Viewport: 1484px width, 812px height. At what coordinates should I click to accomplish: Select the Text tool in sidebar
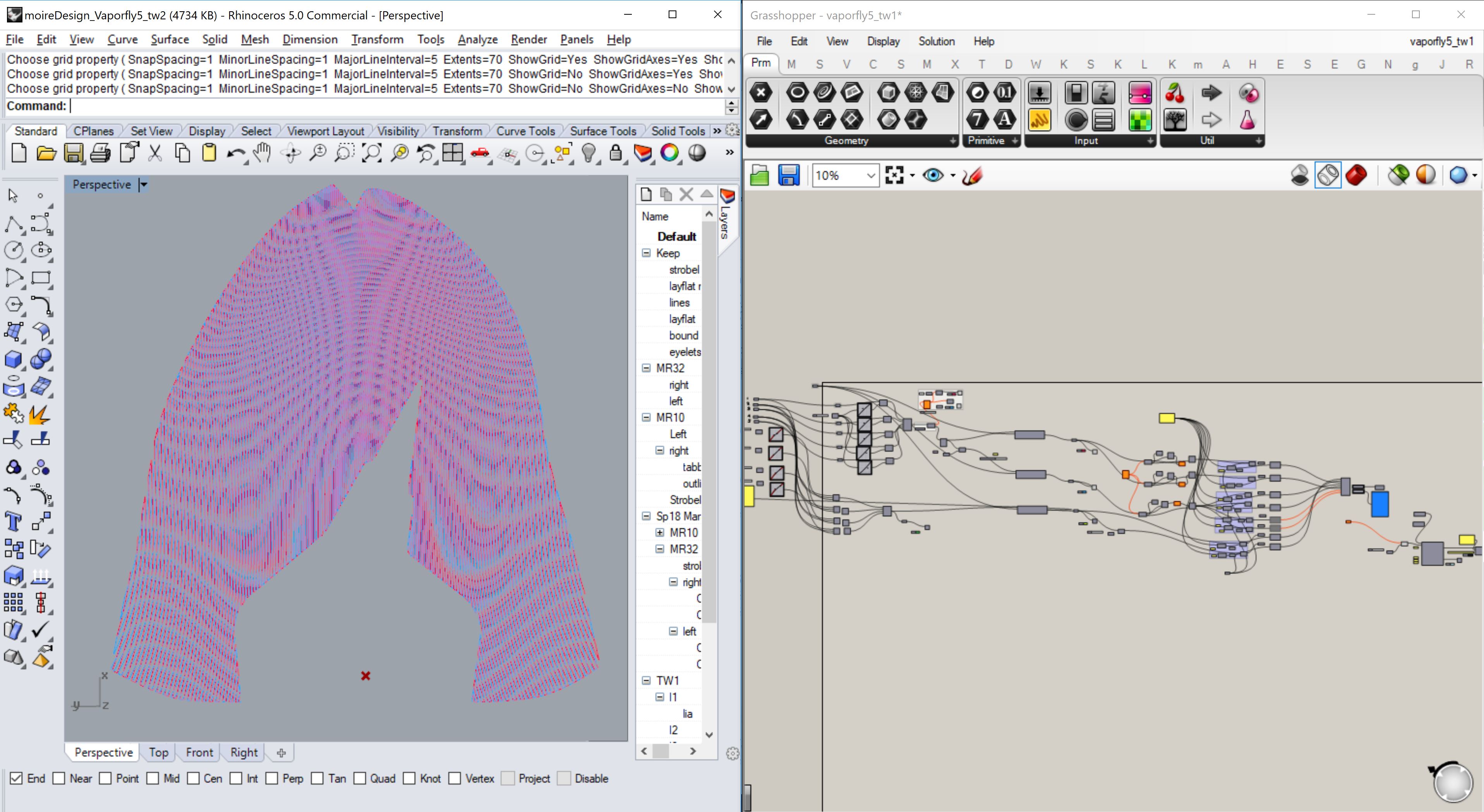(13, 522)
